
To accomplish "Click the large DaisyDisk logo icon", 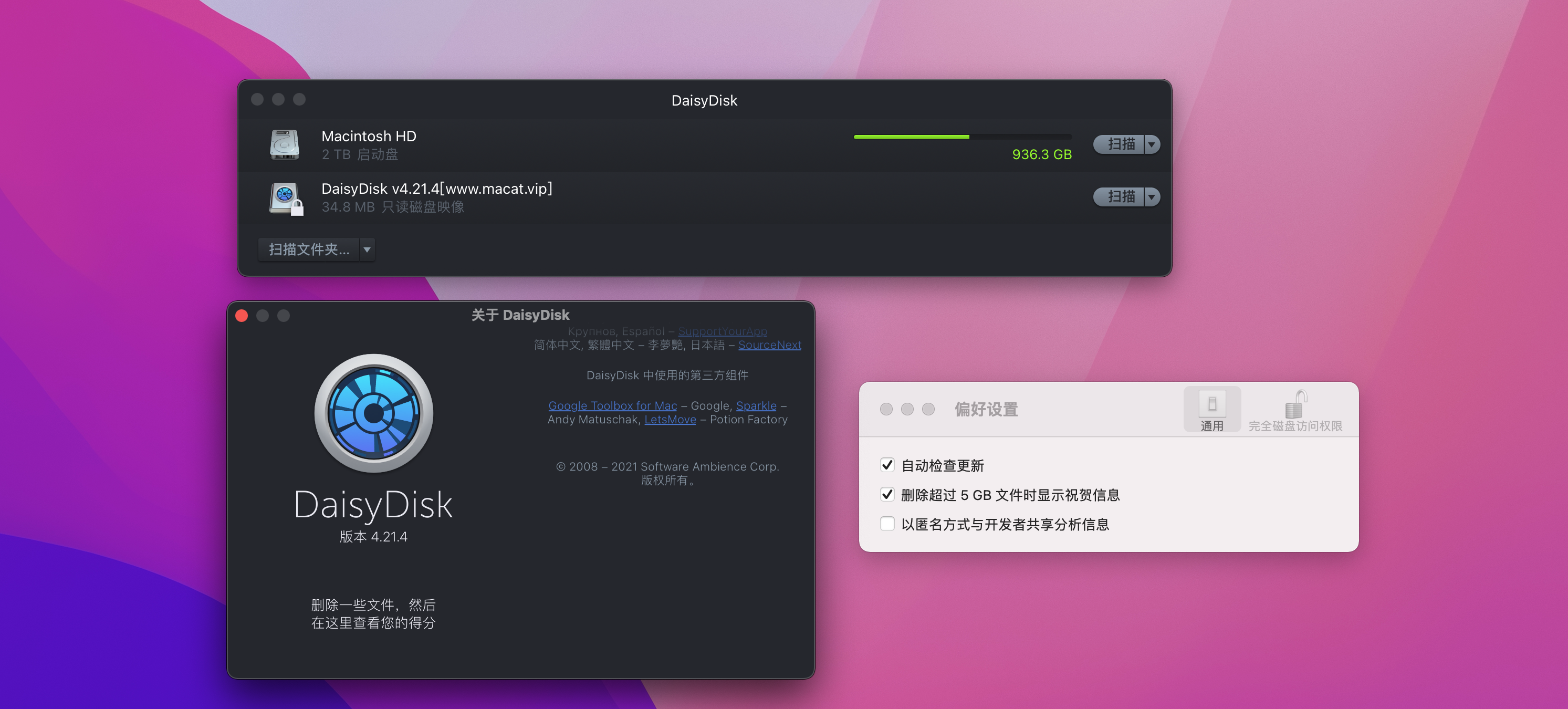I will tap(373, 413).
